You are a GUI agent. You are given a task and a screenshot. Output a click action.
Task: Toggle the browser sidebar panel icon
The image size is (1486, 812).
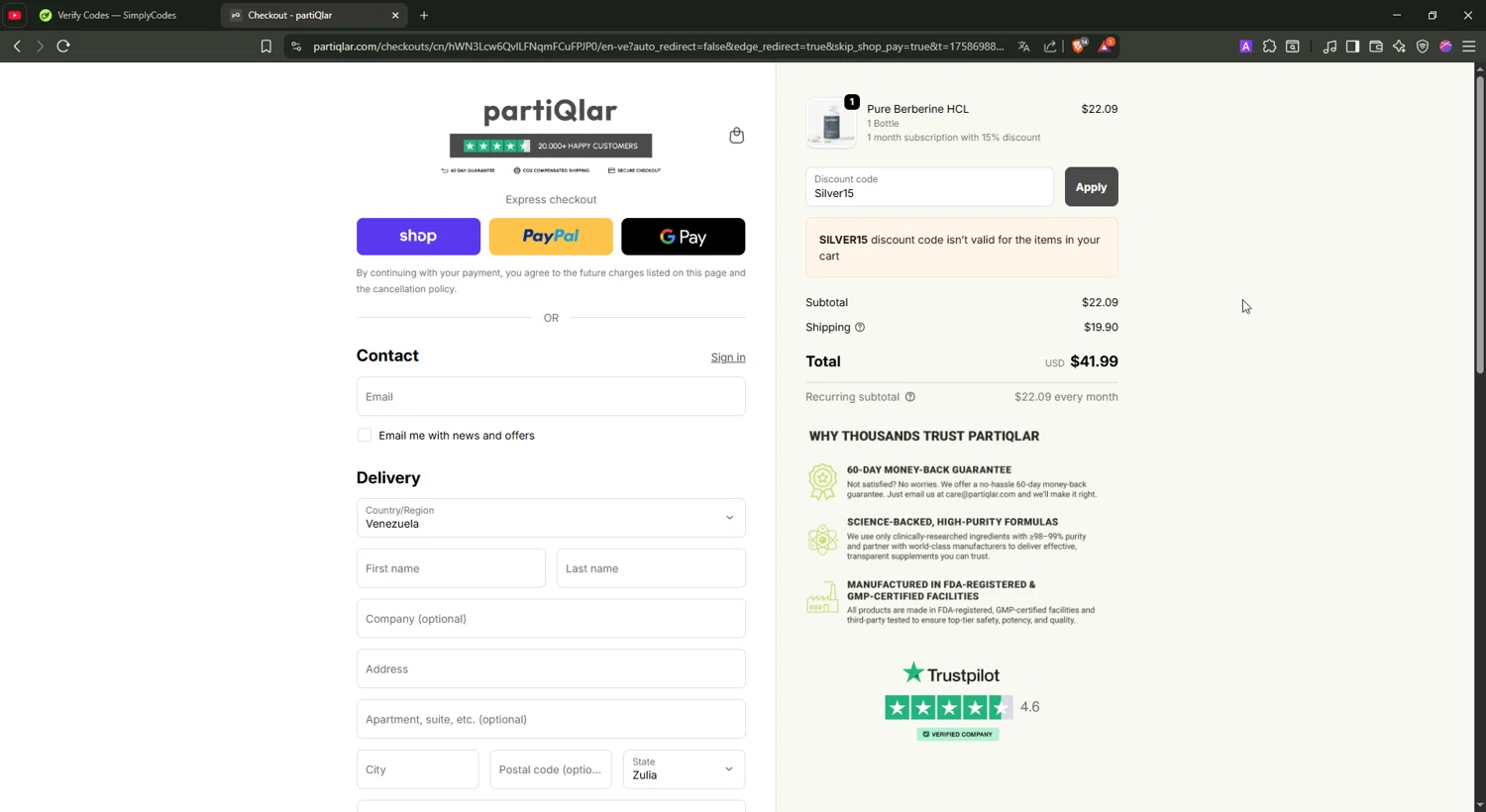coord(1352,47)
